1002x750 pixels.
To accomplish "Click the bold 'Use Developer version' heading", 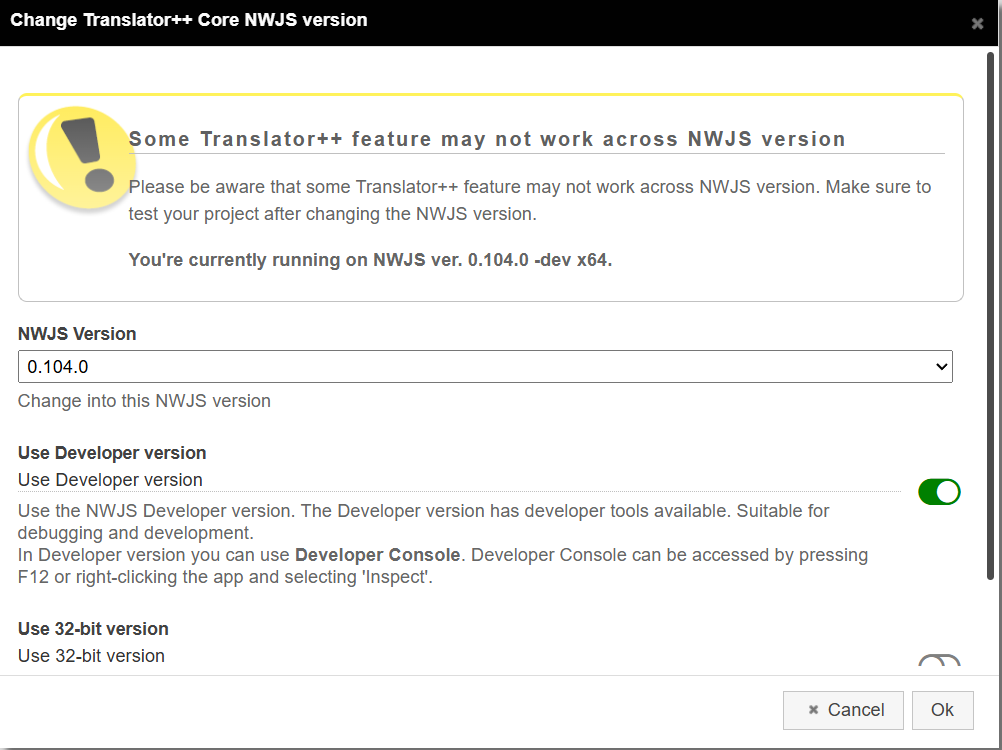I will 112,453.
